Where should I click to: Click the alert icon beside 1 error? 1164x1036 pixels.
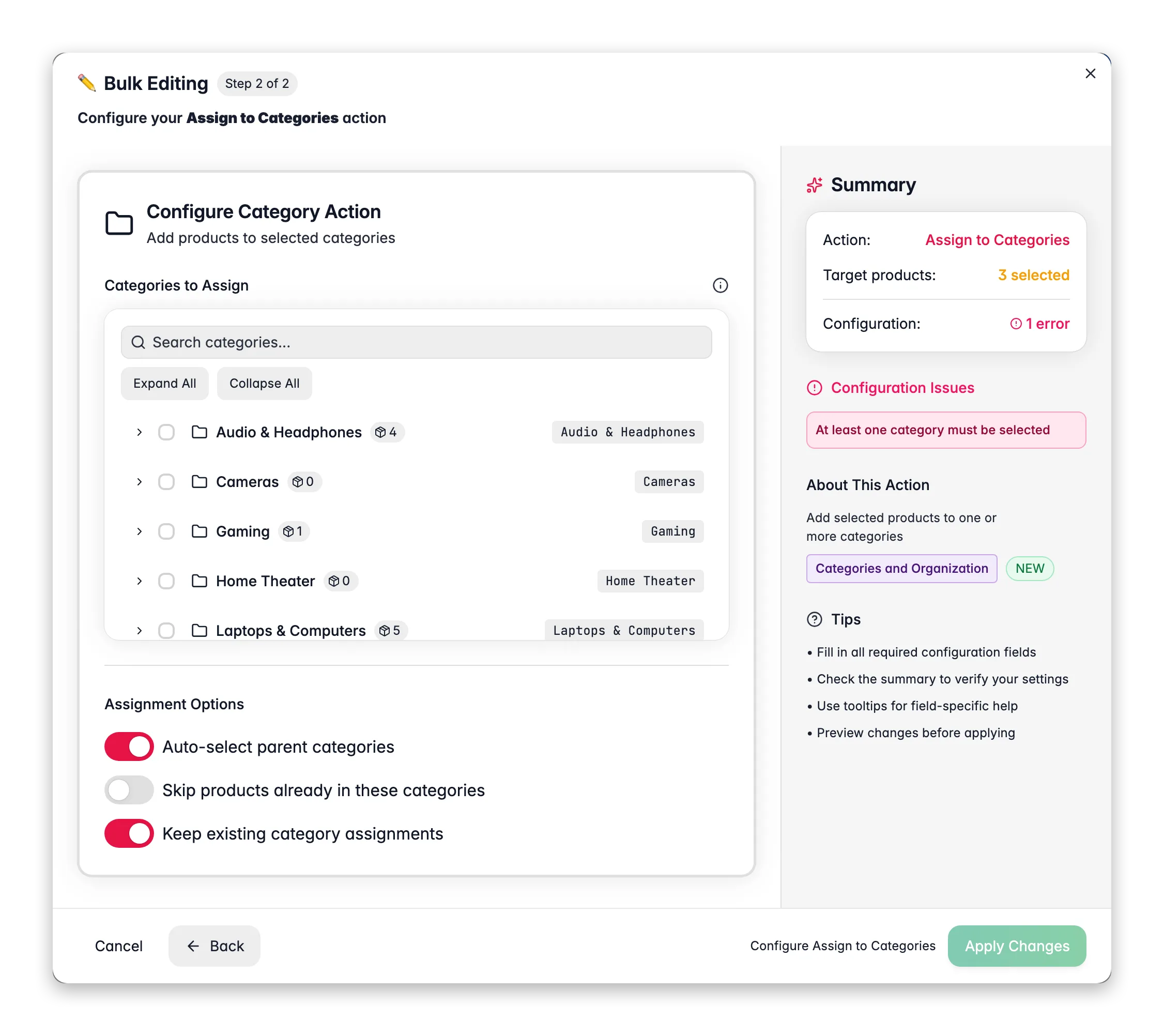(x=1016, y=324)
